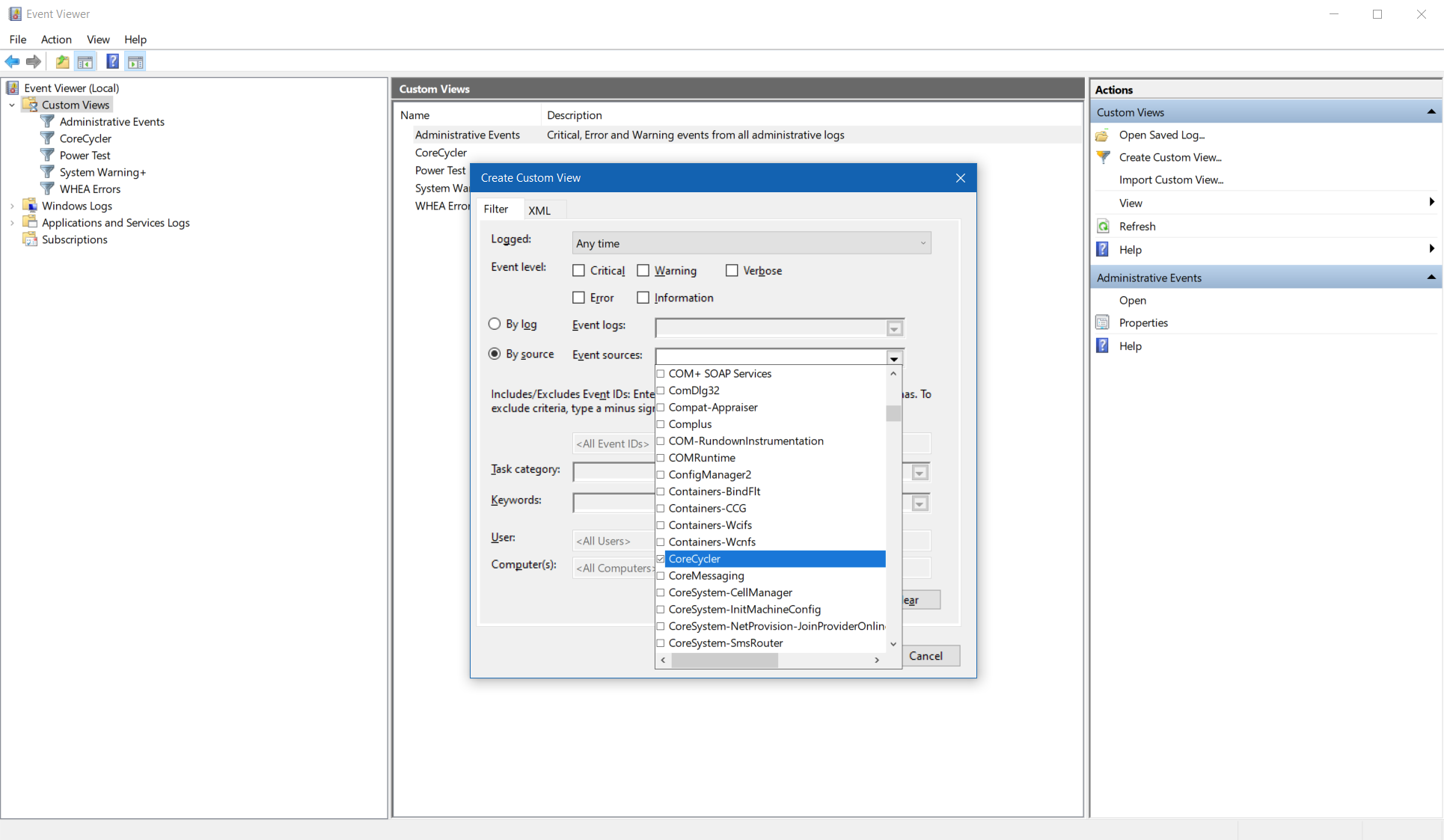This screenshot has width=1444, height=840.
Task: Click the Forward arrow toolbar icon
Action: point(34,62)
